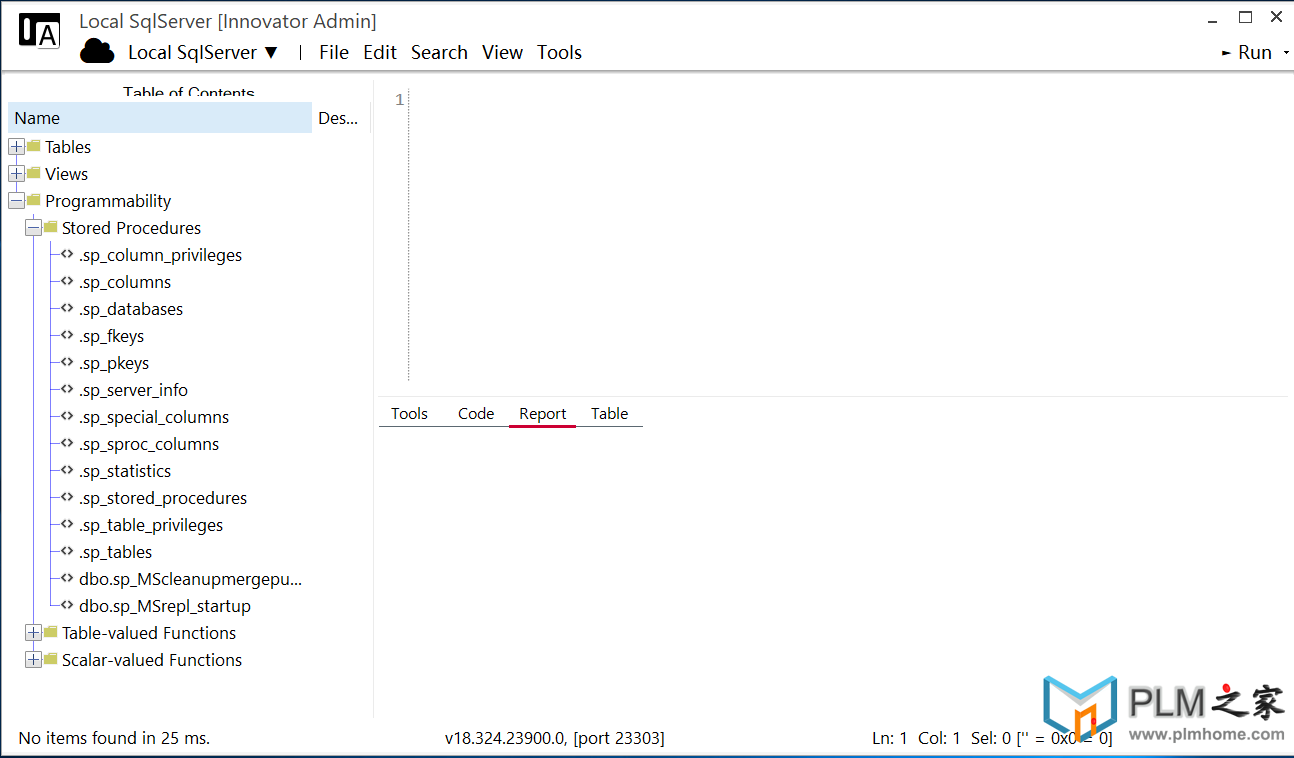Click the IA application logo icon
This screenshot has width=1294, height=758.
coord(39,31)
